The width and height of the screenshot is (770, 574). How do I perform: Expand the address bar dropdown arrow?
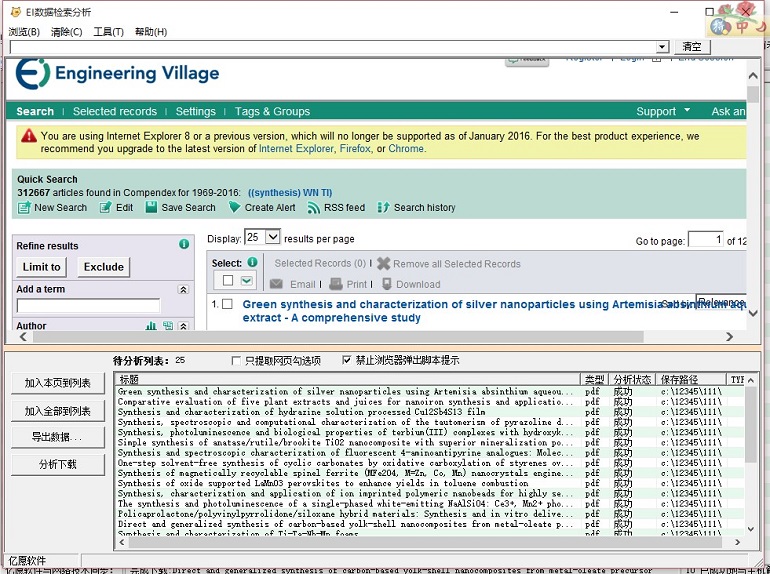coord(662,47)
